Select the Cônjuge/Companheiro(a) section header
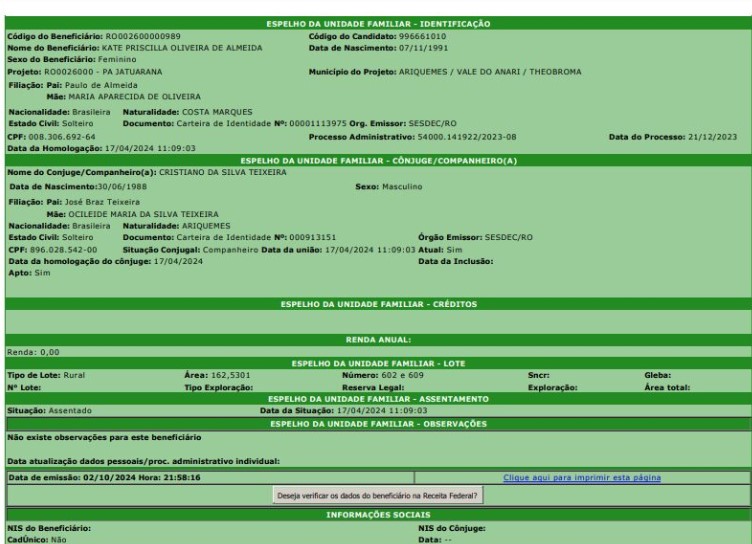The height and width of the screenshot is (544, 752). pos(377,160)
